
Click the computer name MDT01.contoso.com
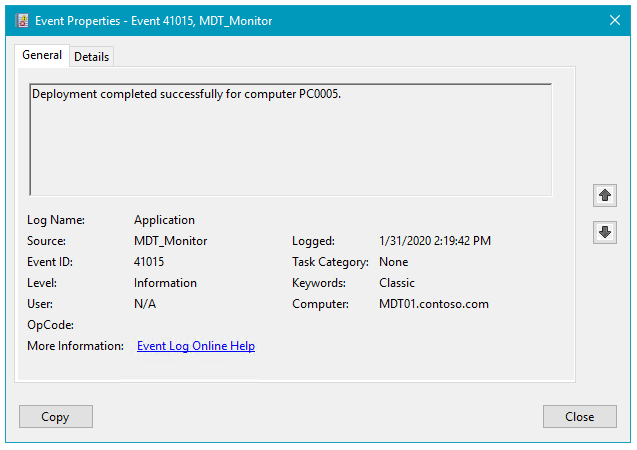tap(434, 304)
